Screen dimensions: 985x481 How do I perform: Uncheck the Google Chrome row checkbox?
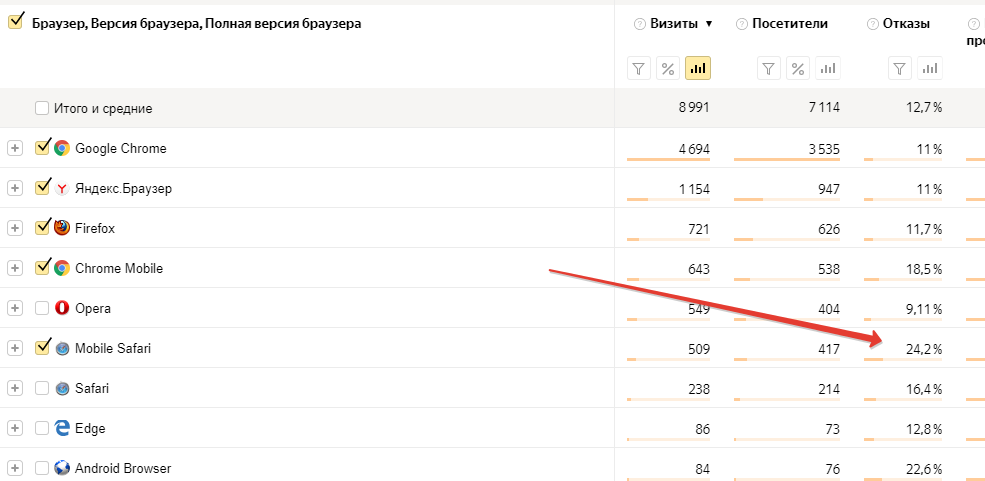click(42, 148)
